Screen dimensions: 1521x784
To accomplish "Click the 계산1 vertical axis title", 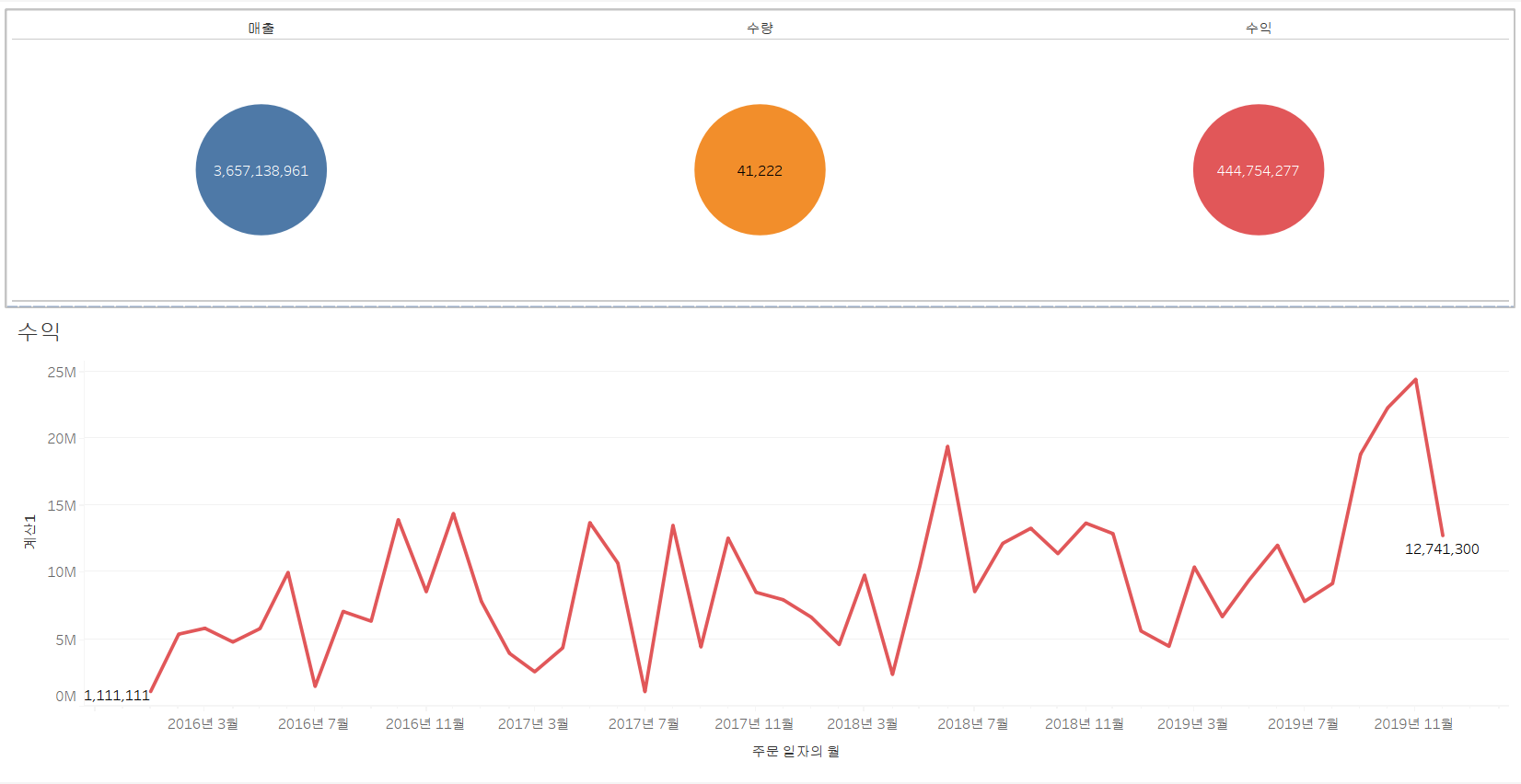I will click(x=29, y=532).
